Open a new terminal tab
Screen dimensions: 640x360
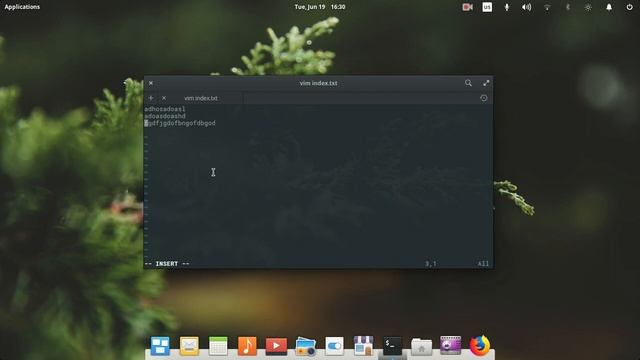coord(151,98)
